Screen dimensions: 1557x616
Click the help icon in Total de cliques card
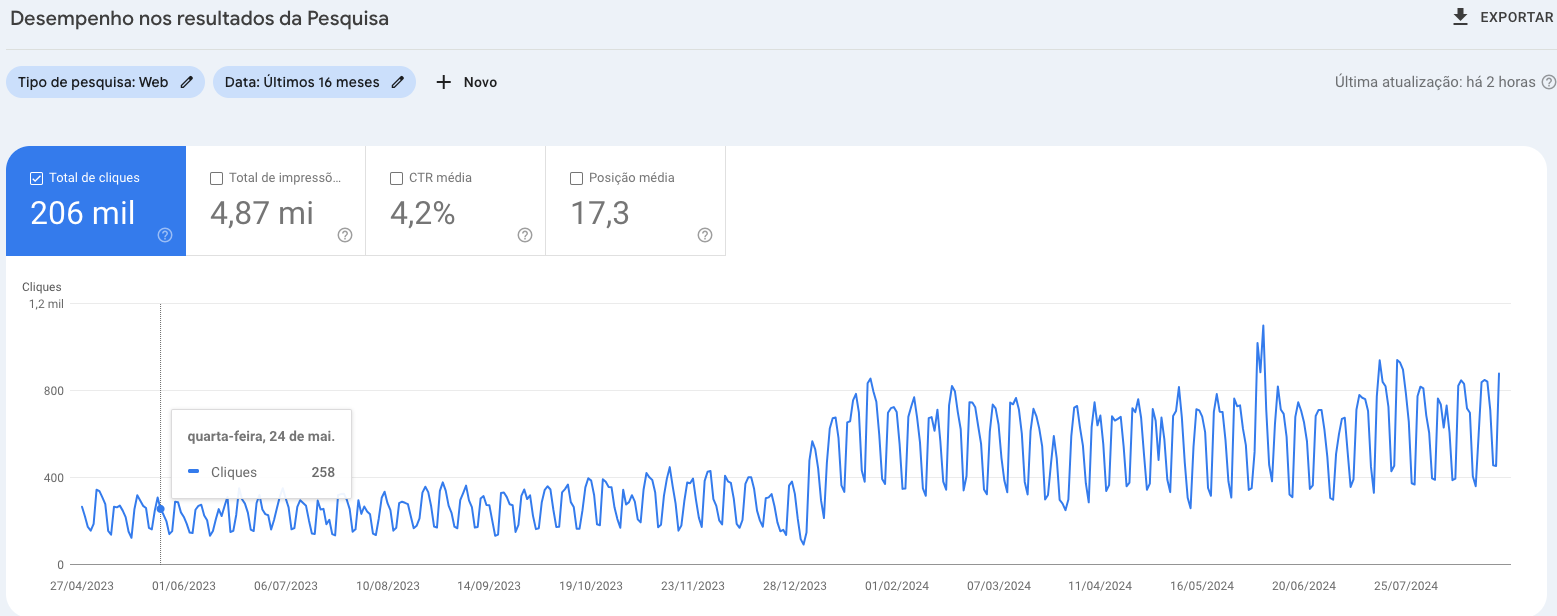click(165, 235)
